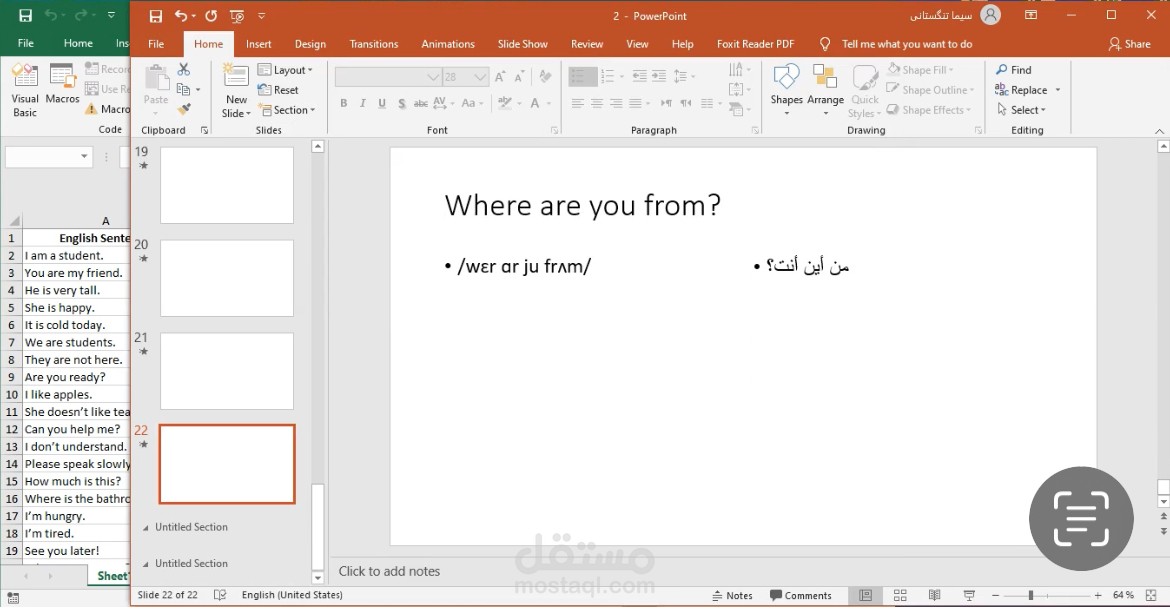Zoom in with plus button

point(1098,595)
